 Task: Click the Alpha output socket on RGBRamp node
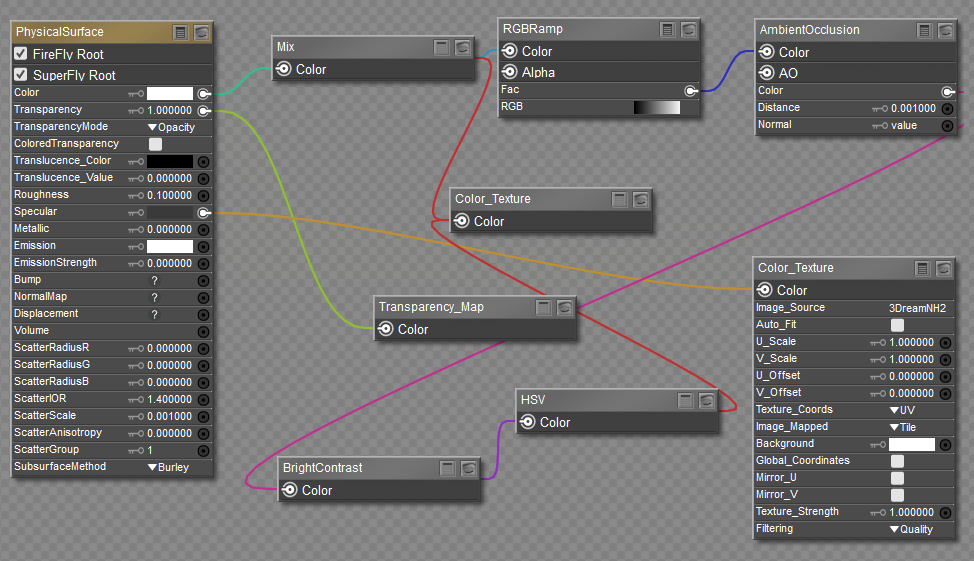coord(510,72)
